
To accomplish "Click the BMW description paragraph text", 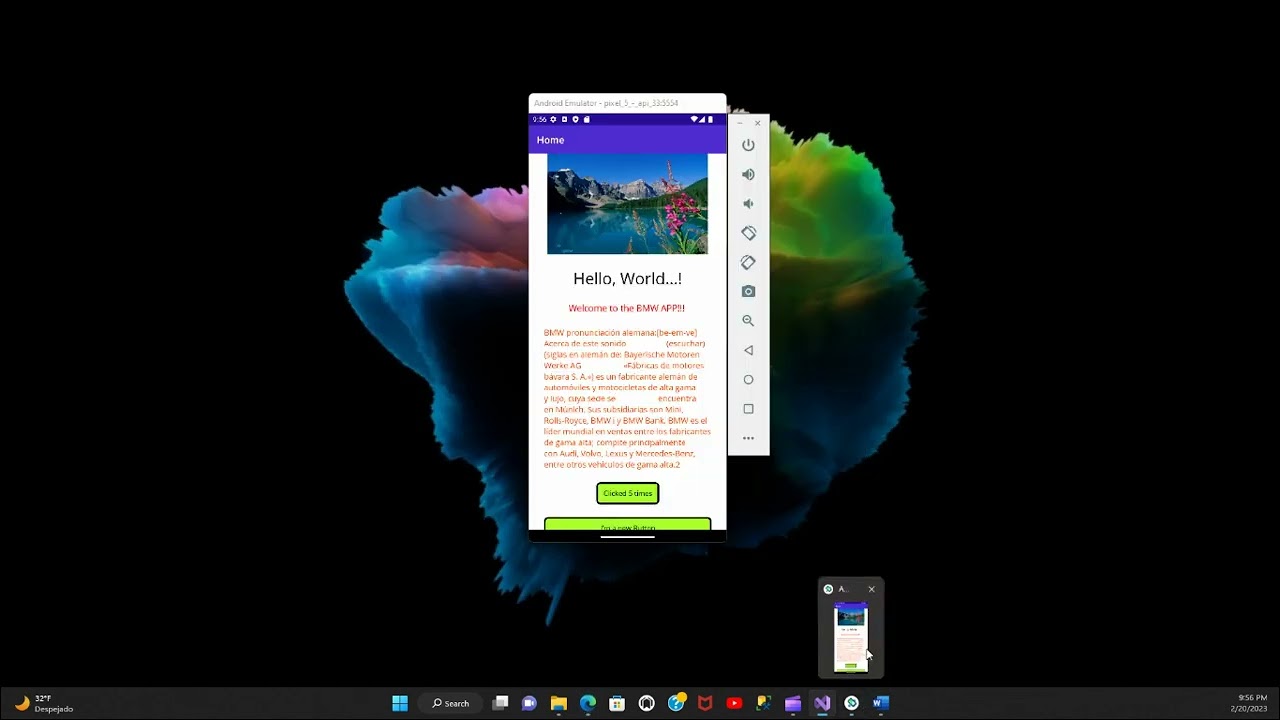I will (627, 398).
